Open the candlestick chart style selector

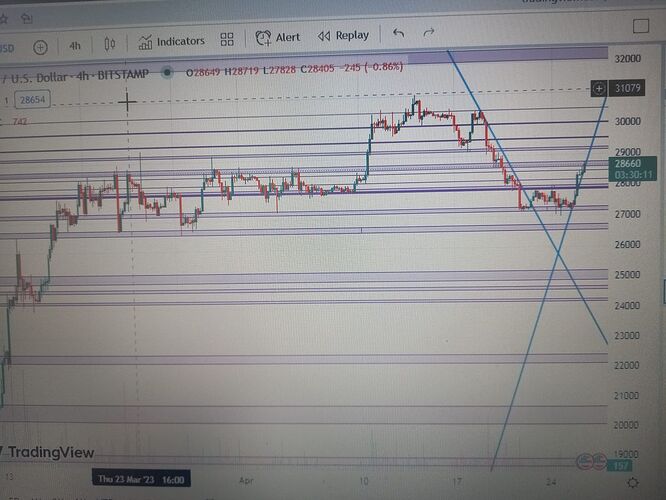point(110,44)
